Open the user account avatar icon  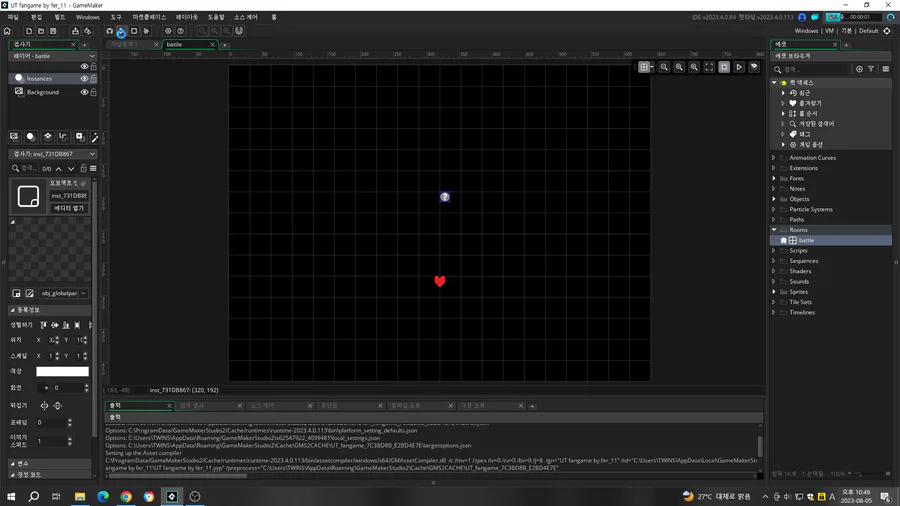802,17
